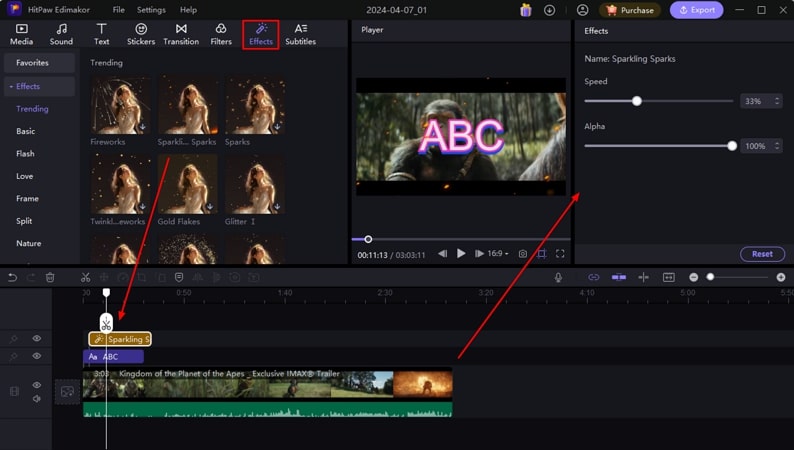The height and width of the screenshot is (450, 794).
Task: Collapse the Effects category tree
Action: 11,87
